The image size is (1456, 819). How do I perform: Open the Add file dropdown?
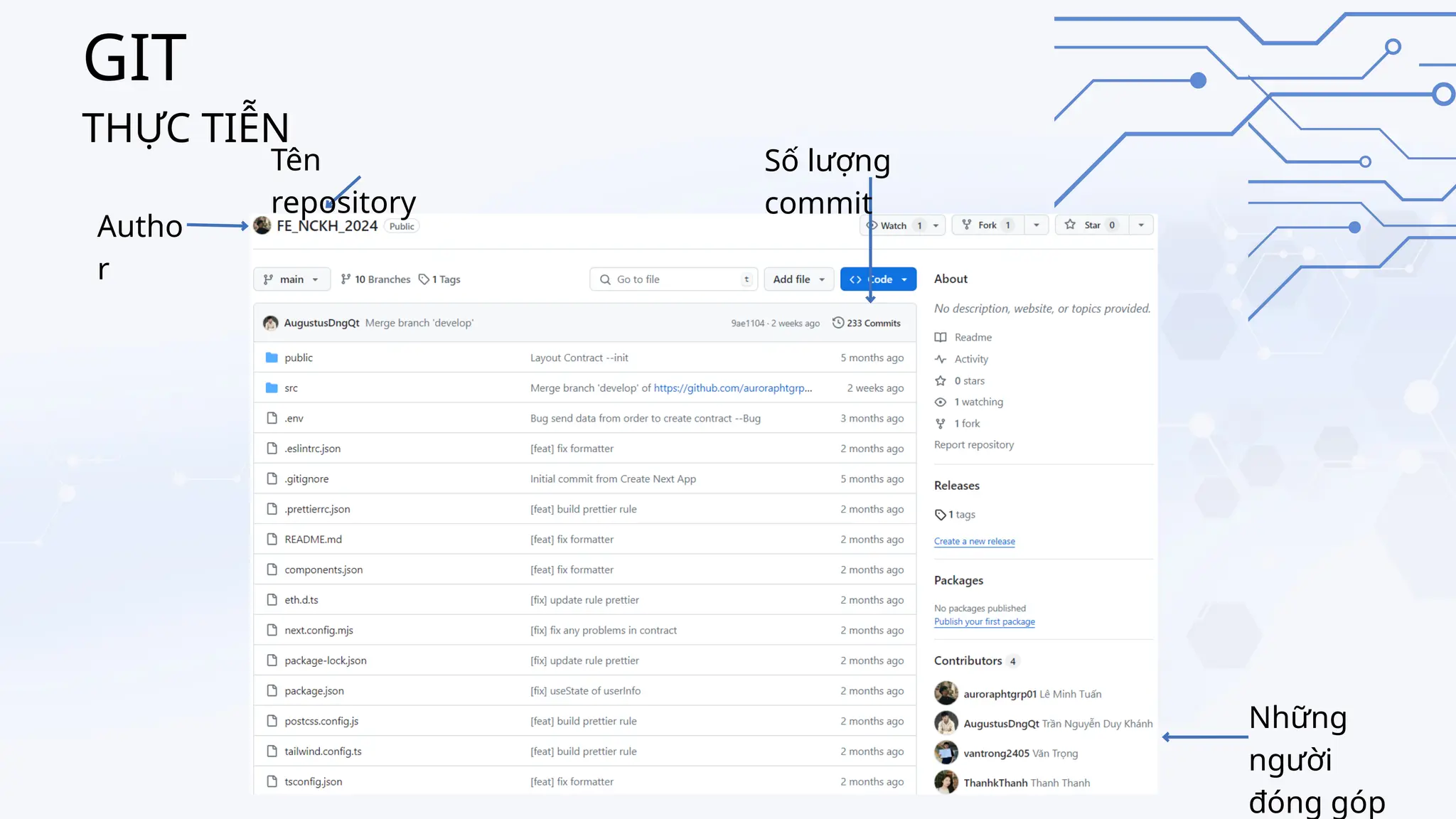point(799,279)
